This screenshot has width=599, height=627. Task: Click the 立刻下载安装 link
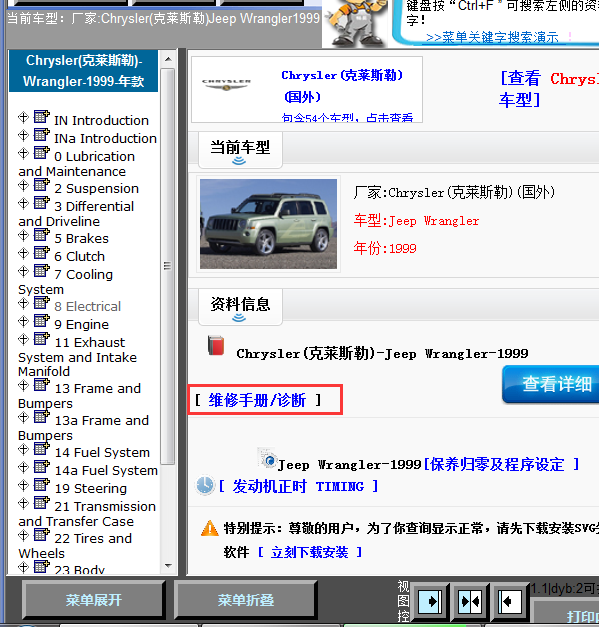(310, 552)
